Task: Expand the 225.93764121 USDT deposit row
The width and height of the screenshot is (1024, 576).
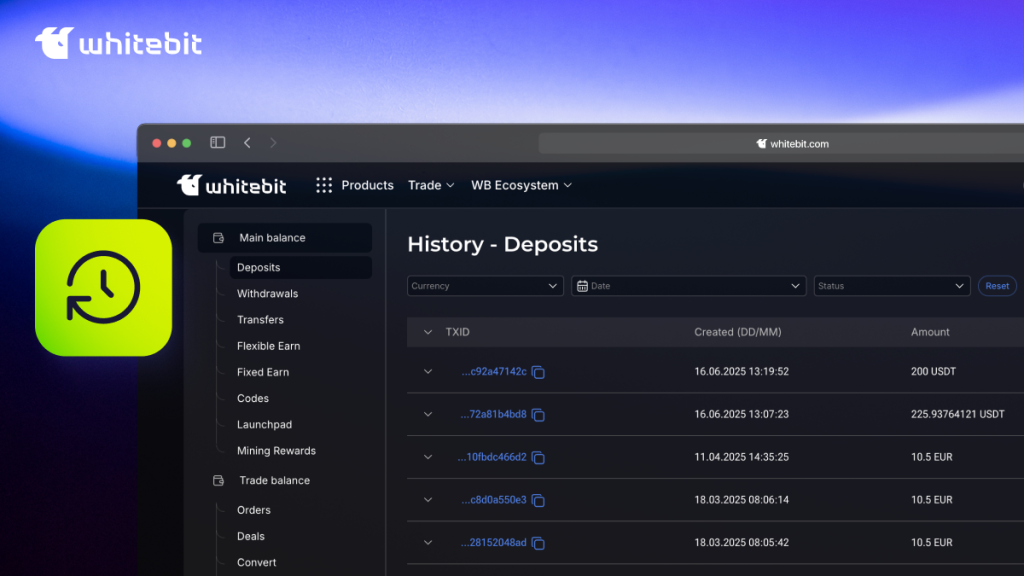Action: click(x=428, y=414)
